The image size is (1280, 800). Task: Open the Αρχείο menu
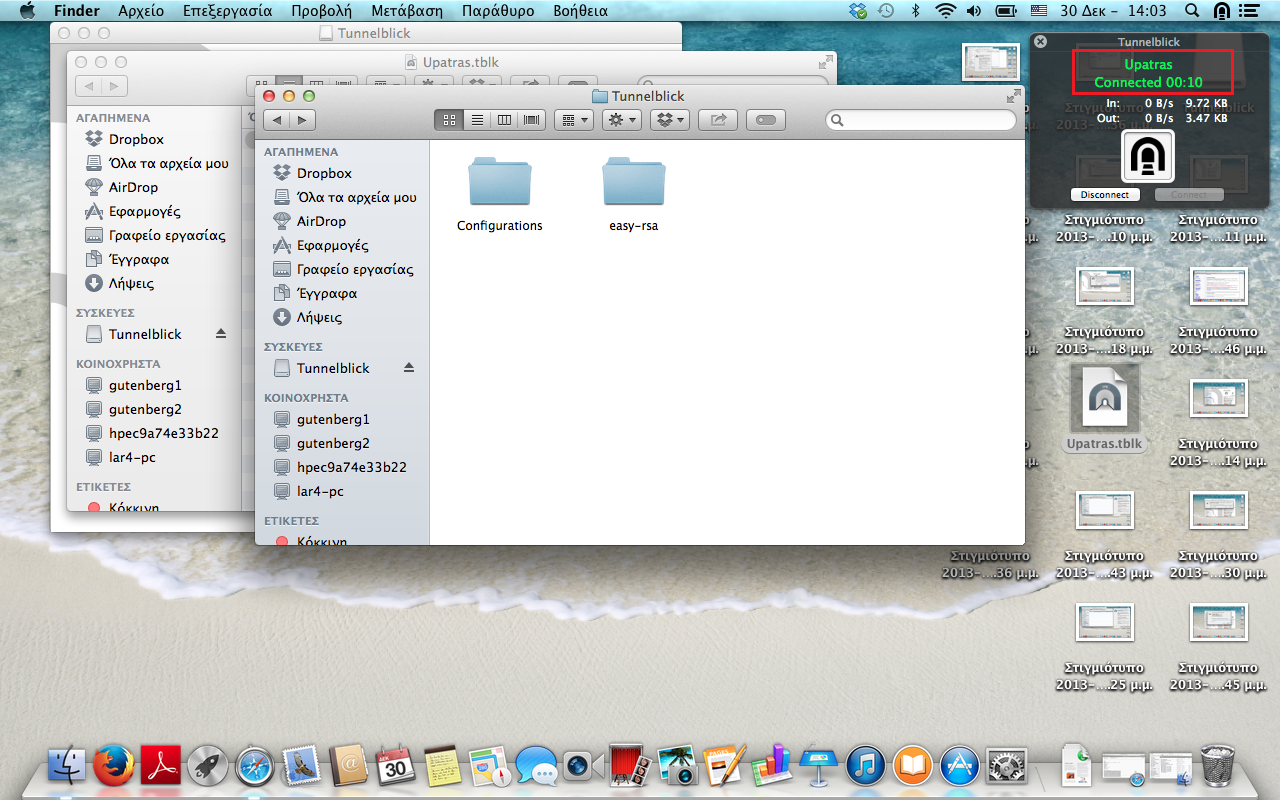pyautogui.click(x=141, y=11)
